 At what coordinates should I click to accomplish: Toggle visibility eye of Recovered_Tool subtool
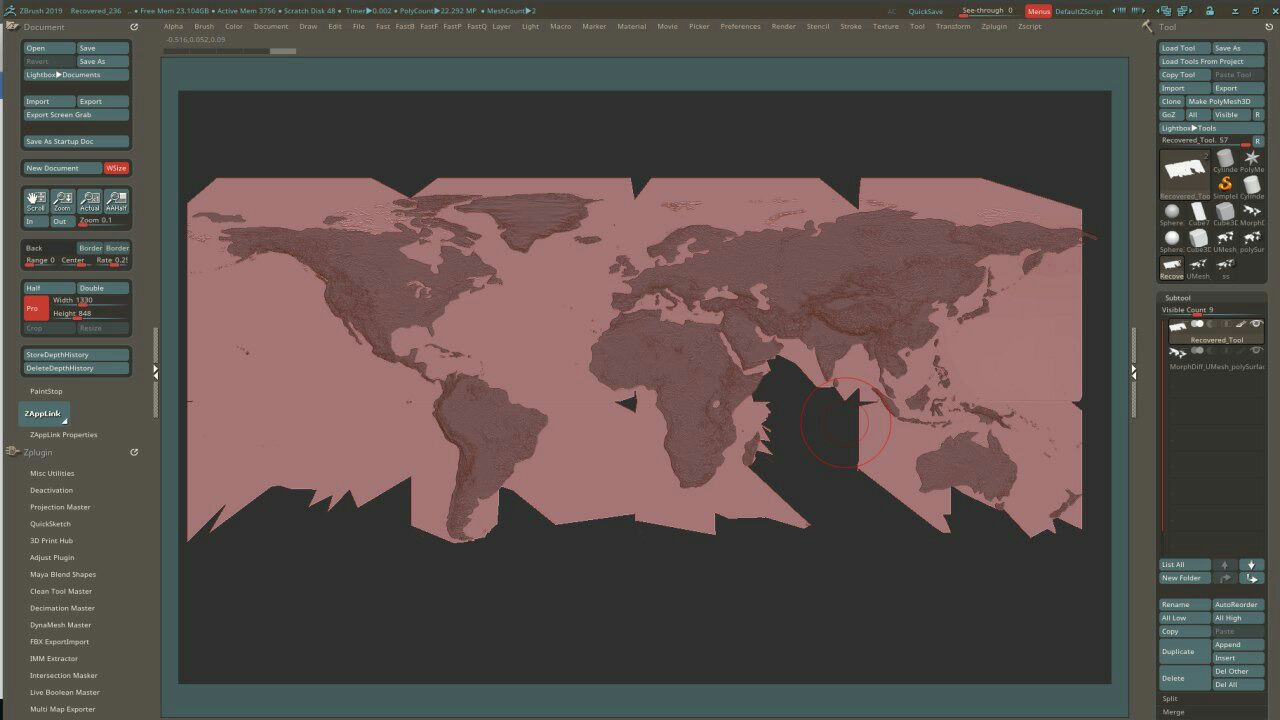tap(1257, 324)
